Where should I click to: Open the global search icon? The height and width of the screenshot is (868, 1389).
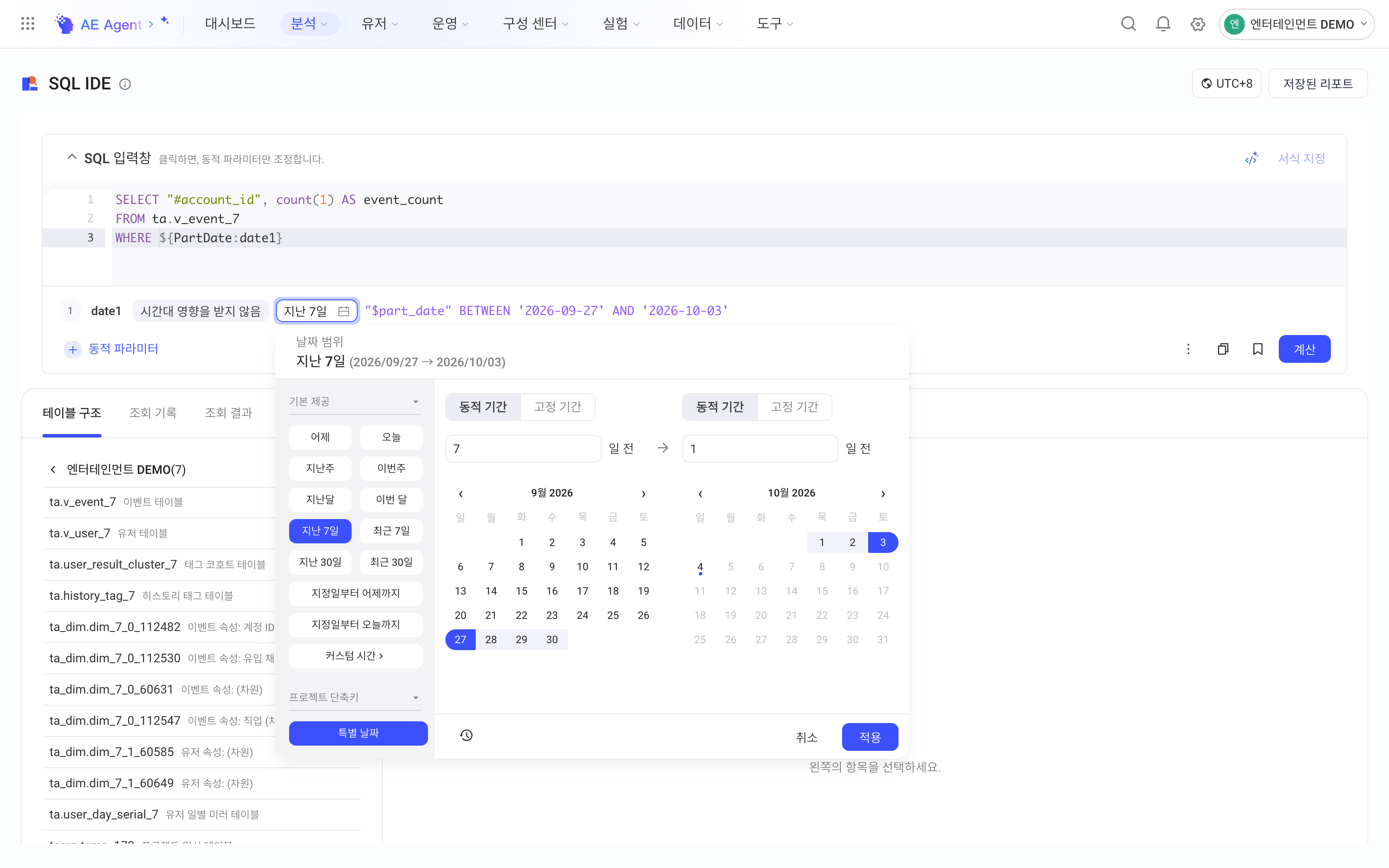click(1129, 23)
